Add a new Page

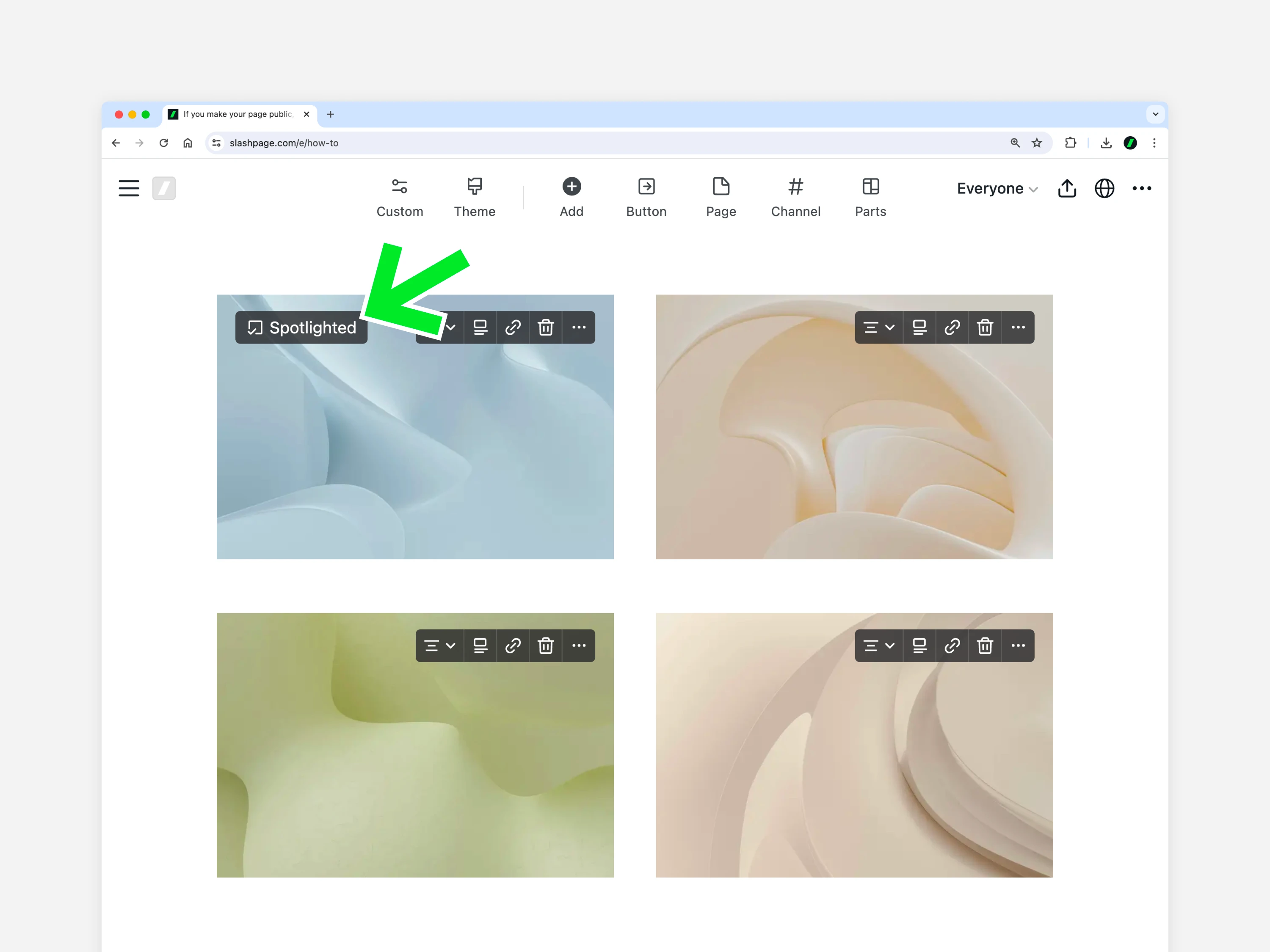(x=721, y=198)
